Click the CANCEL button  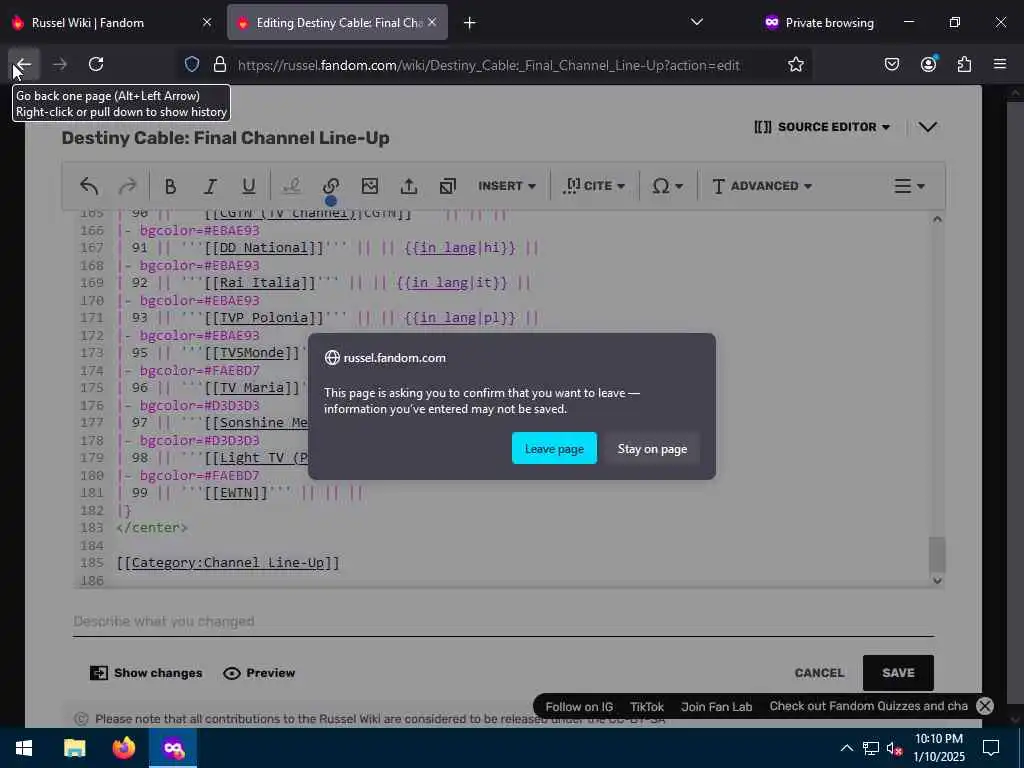click(819, 673)
